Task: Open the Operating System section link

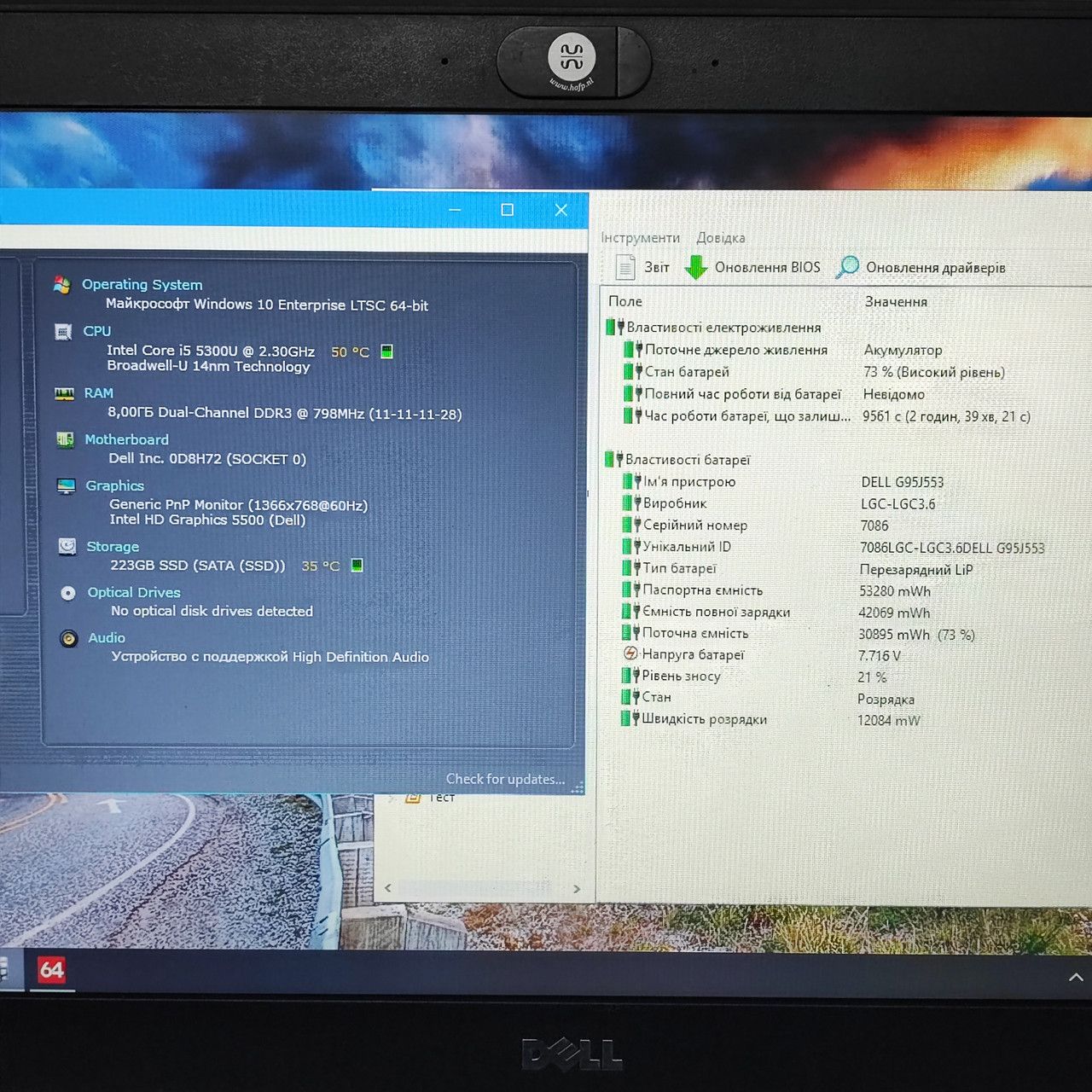Action: click(142, 284)
